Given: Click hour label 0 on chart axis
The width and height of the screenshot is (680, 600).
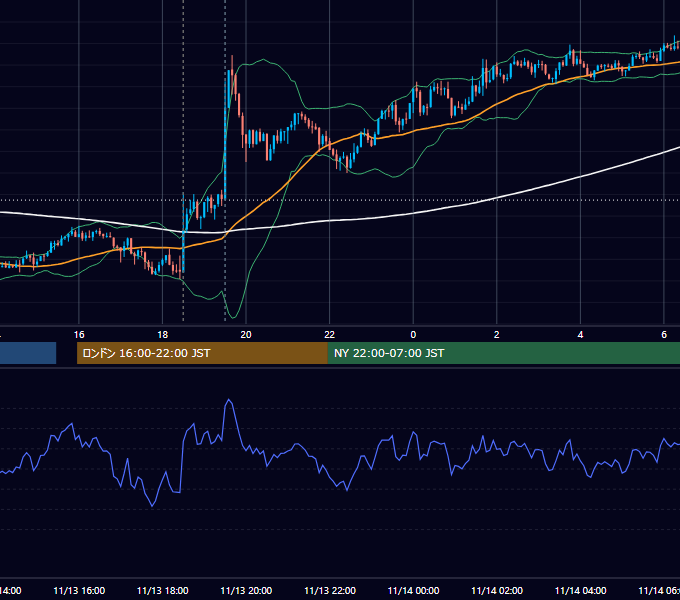Looking at the screenshot, I should (413, 335).
